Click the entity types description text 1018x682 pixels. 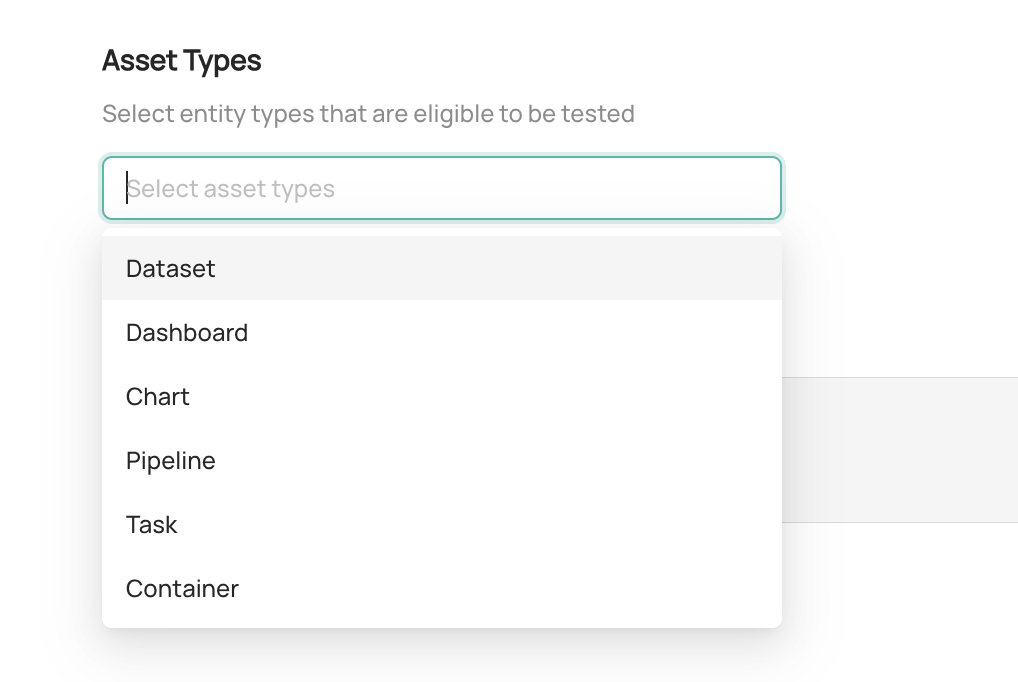[x=368, y=114]
